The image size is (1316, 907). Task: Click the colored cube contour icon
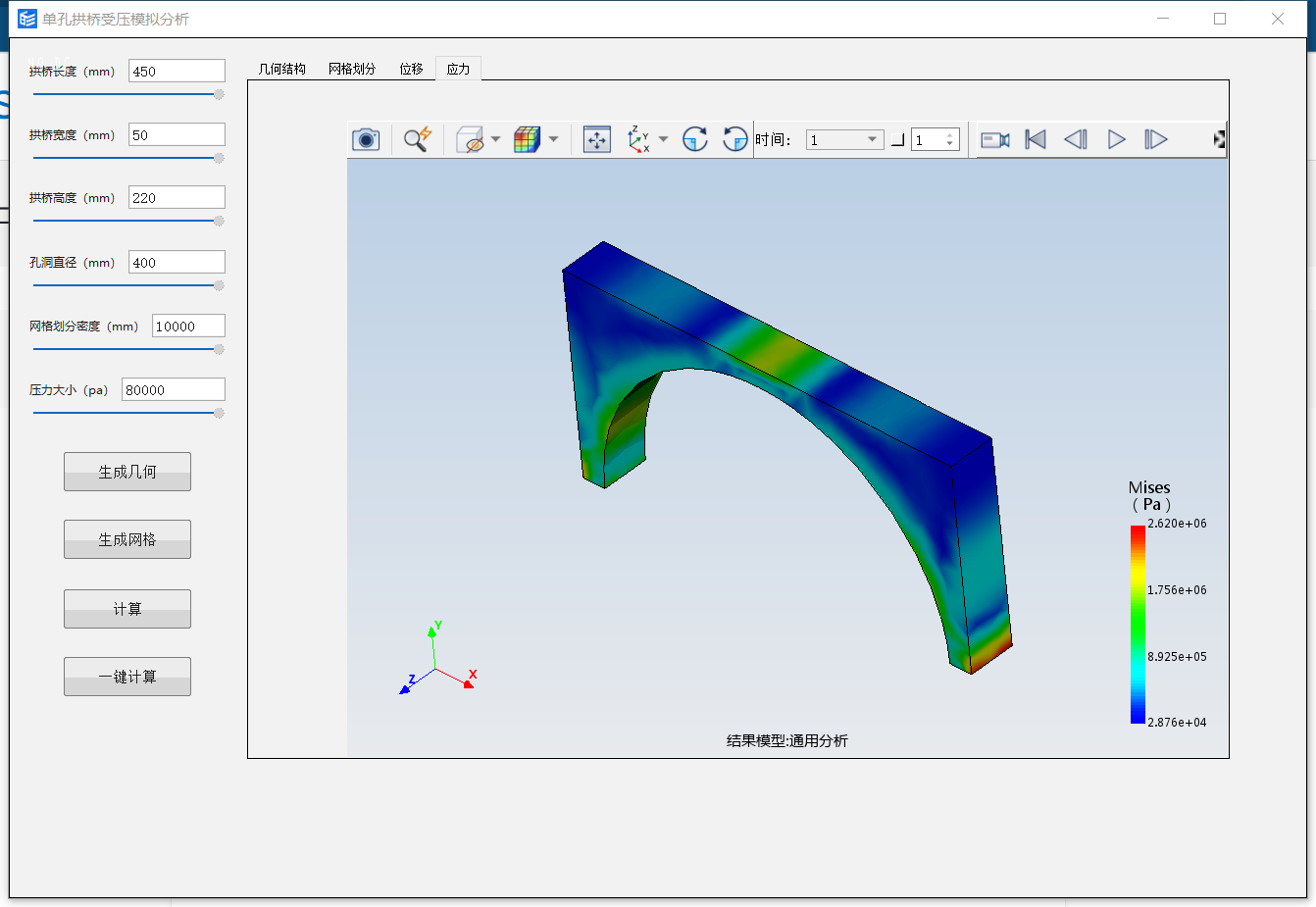pyautogui.click(x=528, y=139)
